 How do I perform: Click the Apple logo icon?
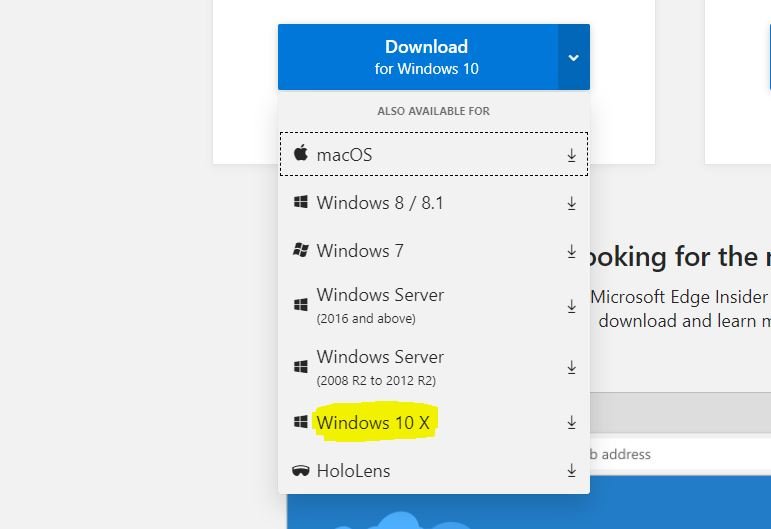click(x=300, y=154)
